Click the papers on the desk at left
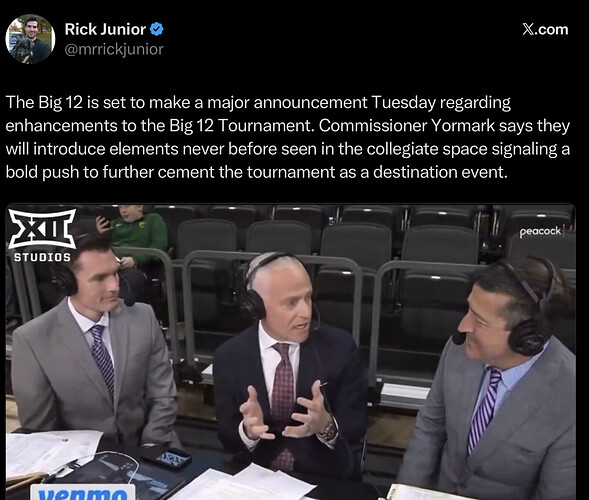 [51, 453]
